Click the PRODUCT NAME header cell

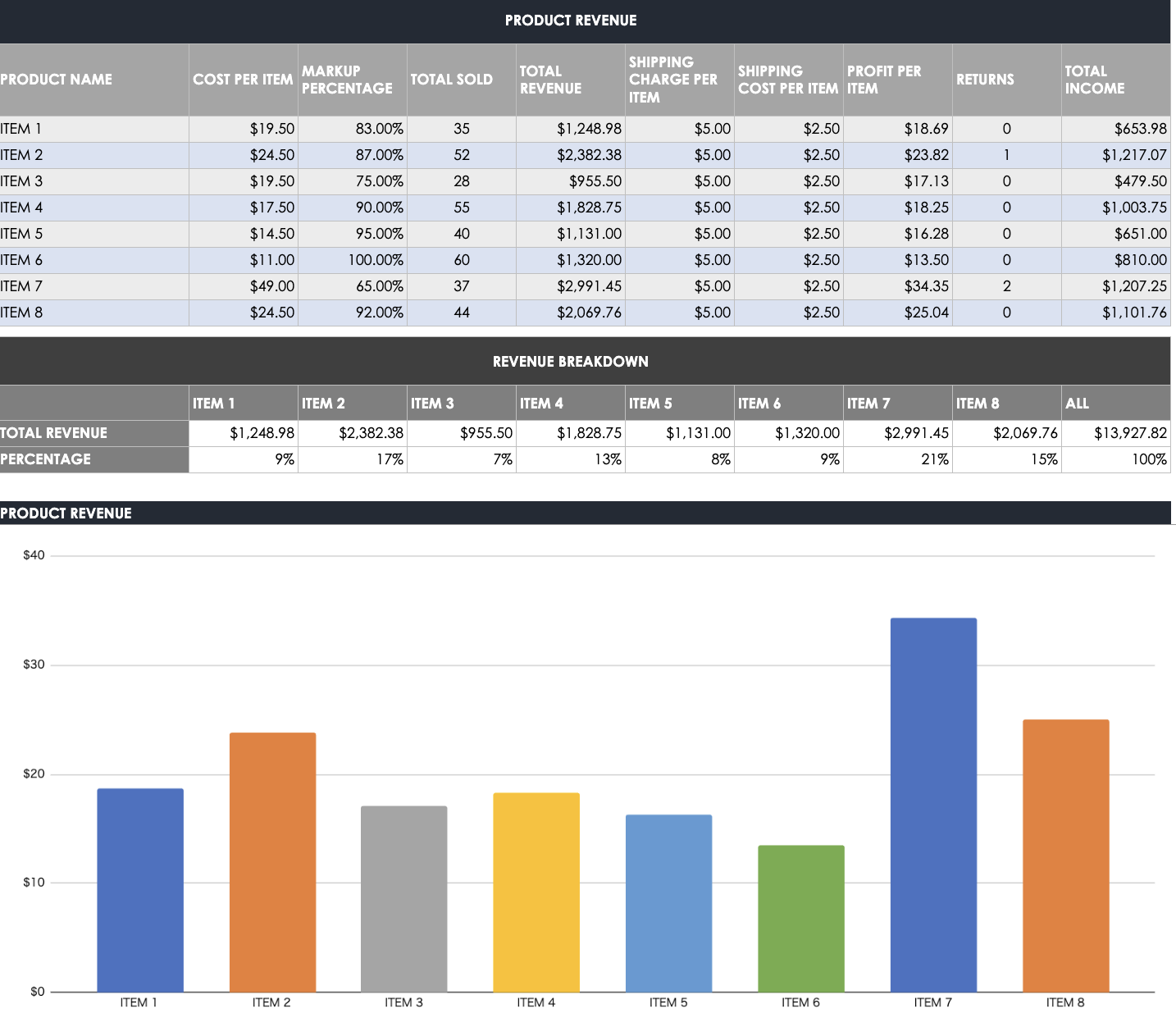point(56,80)
